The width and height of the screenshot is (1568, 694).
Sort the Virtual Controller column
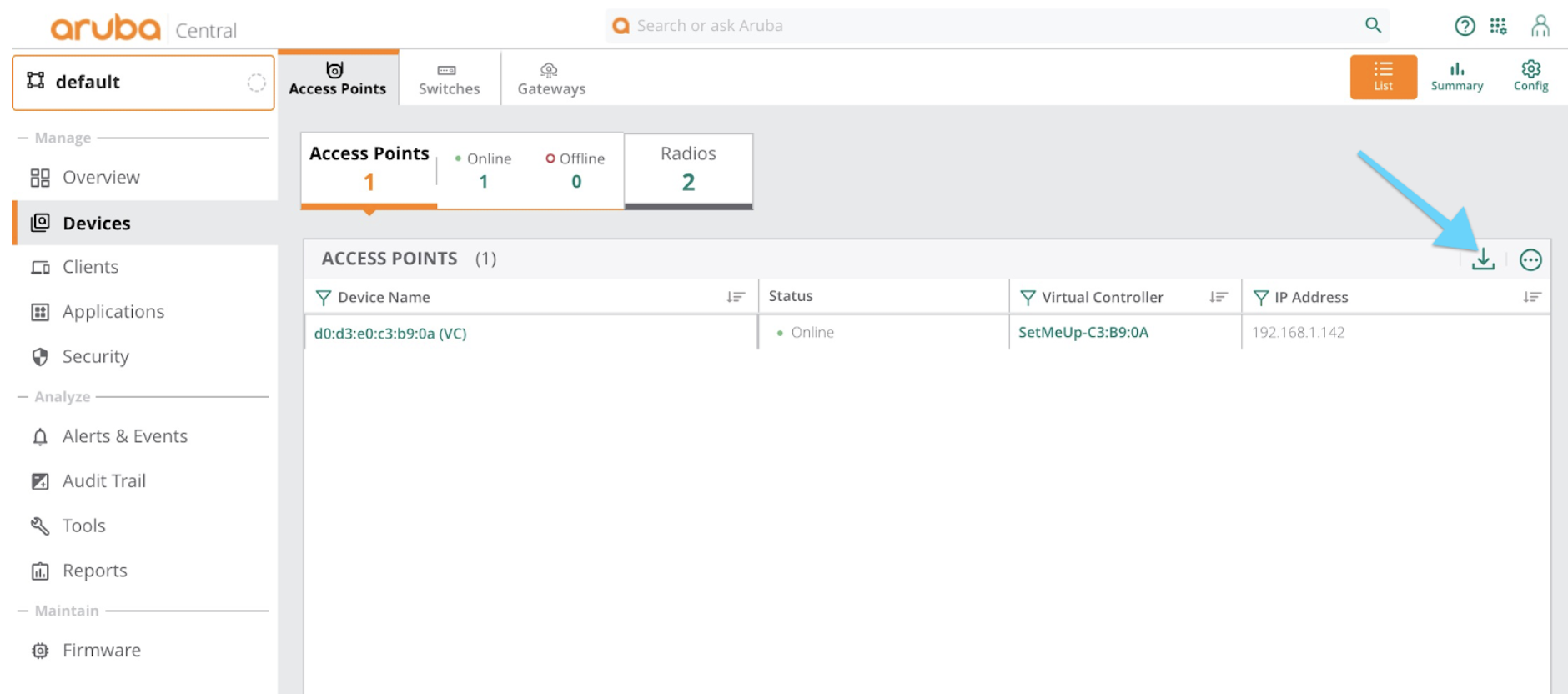tap(1219, 297)
